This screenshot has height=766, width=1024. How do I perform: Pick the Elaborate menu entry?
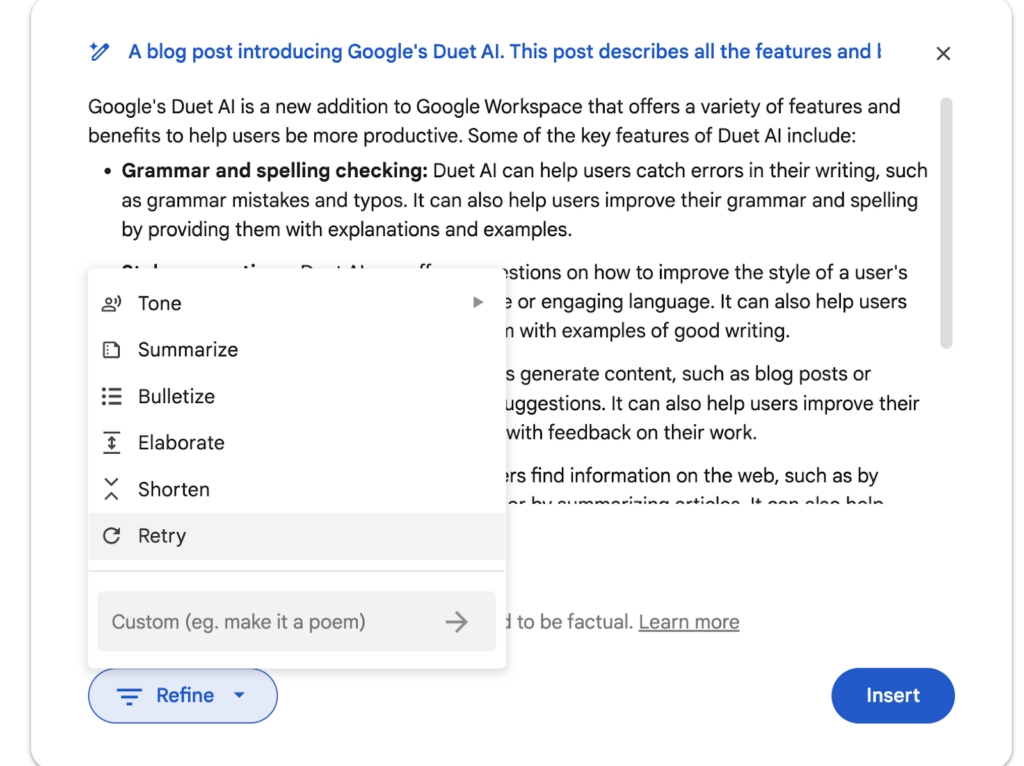(x=181, y=443)
